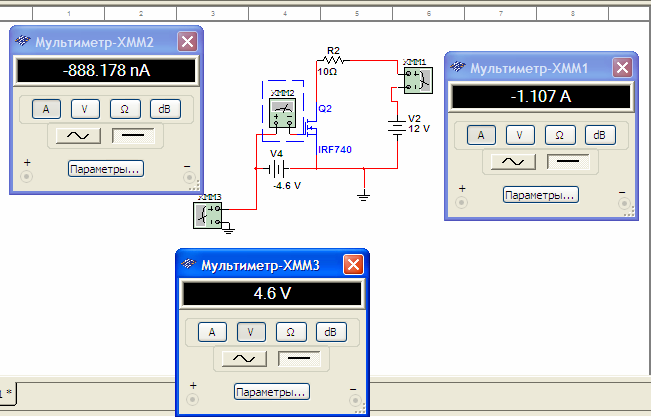Select the XMM1 multimeter instrument in schematic

click(418, 80)
